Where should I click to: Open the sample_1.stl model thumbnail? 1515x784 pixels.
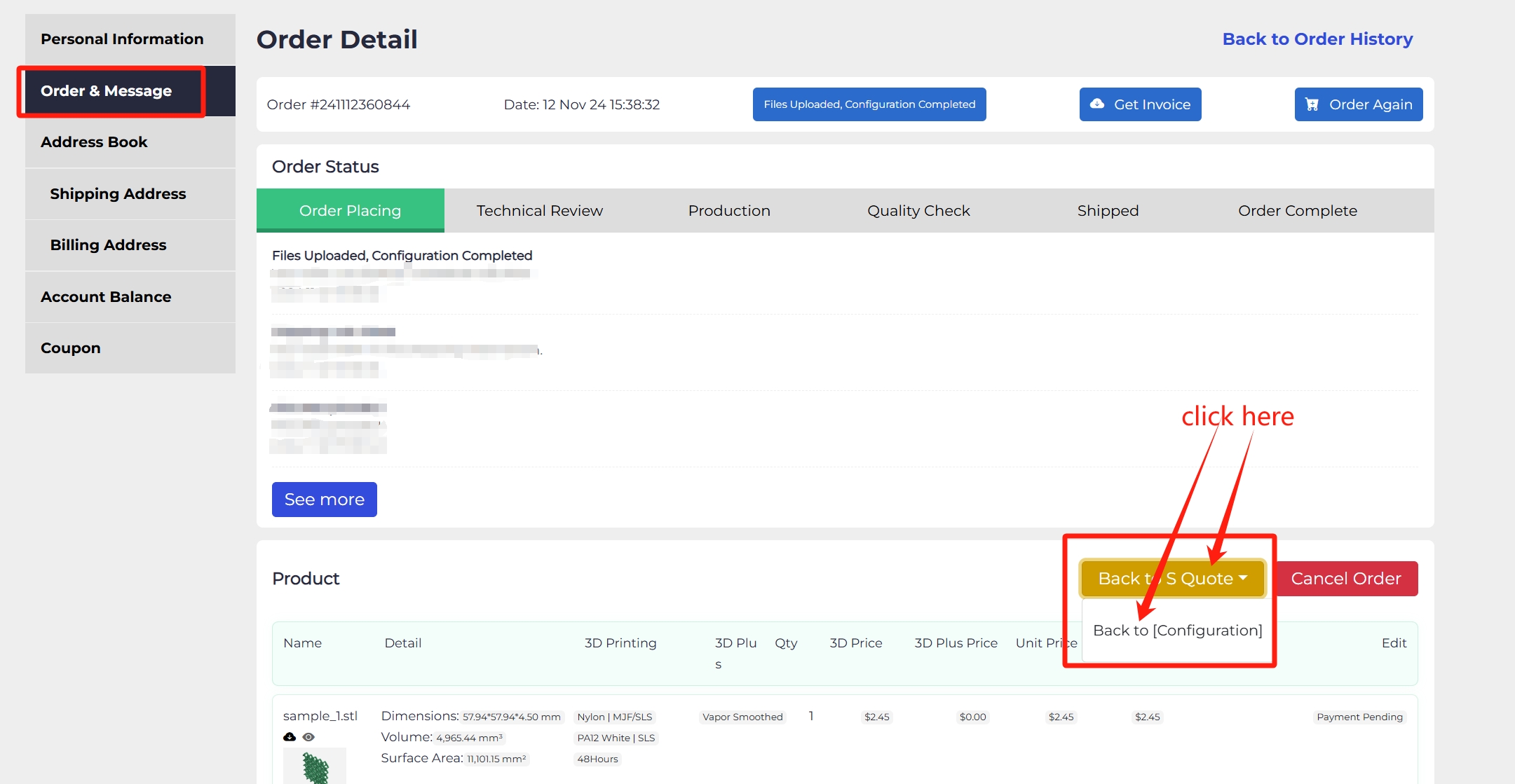point(314,766)
